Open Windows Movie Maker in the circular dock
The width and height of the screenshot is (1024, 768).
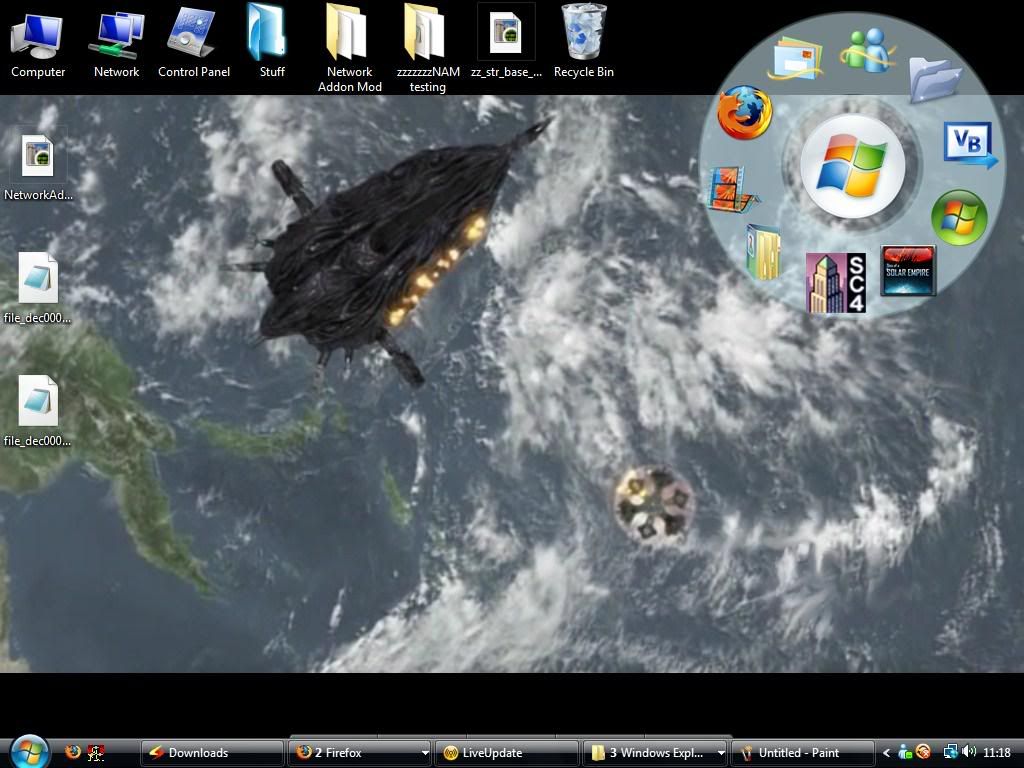733,189
